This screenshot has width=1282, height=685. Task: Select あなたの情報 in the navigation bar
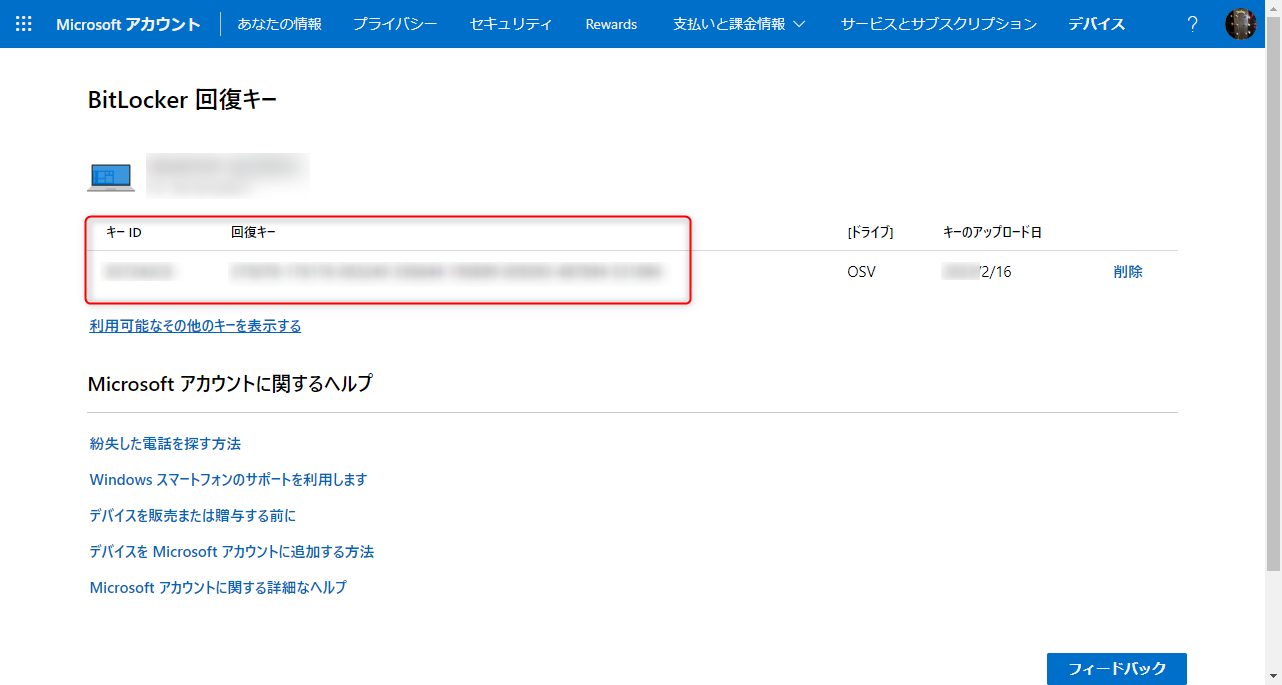tap(281, 24)
